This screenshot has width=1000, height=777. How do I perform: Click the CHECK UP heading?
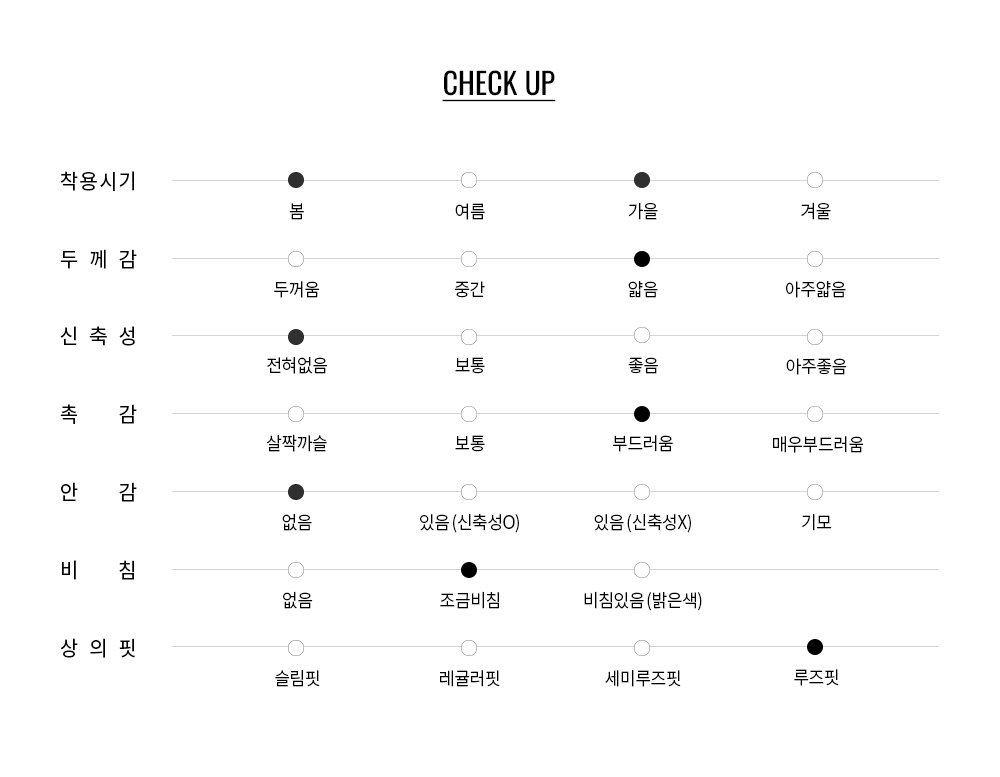[x=498, y=83]
